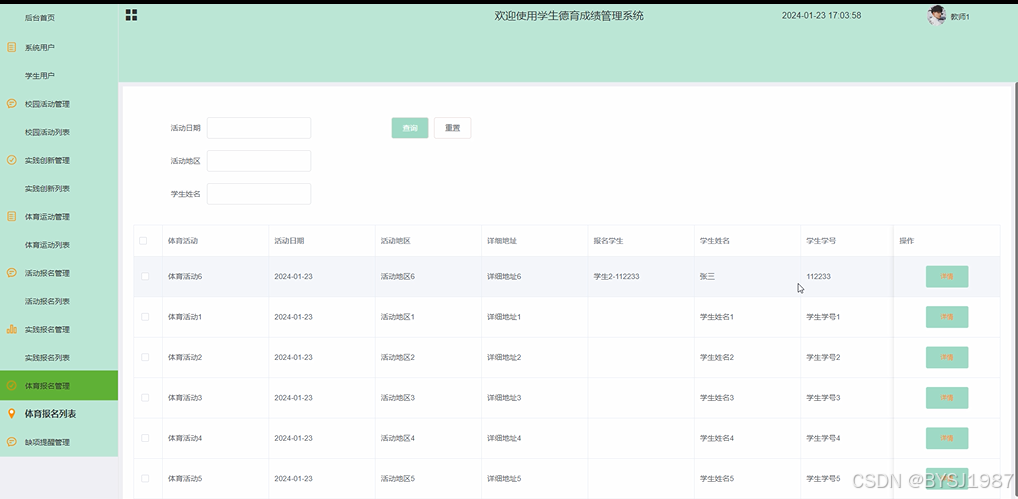1018x499 pixels.
Task: Click the 实践创新管理 checkmark circle icon
Action: tap(11, 160)
